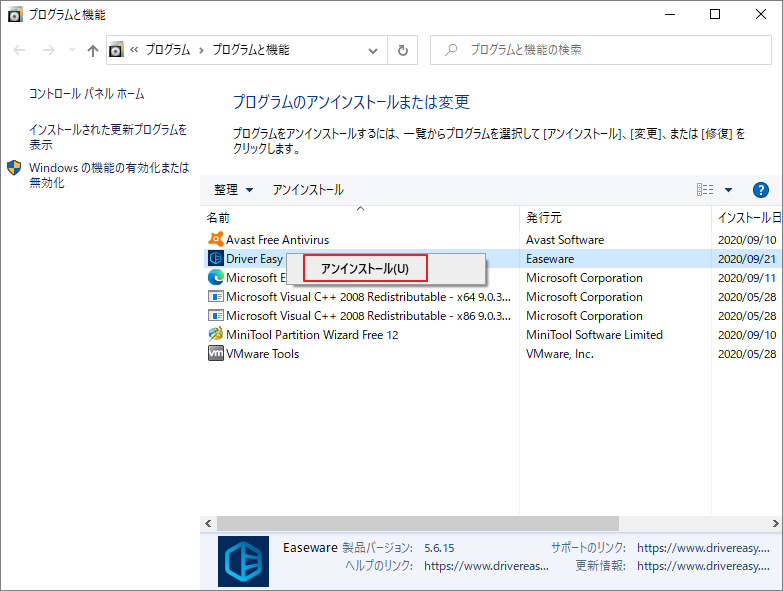Open the 整理 dropdown menu
Screen dimensions: 783x591
click(234, 190)
